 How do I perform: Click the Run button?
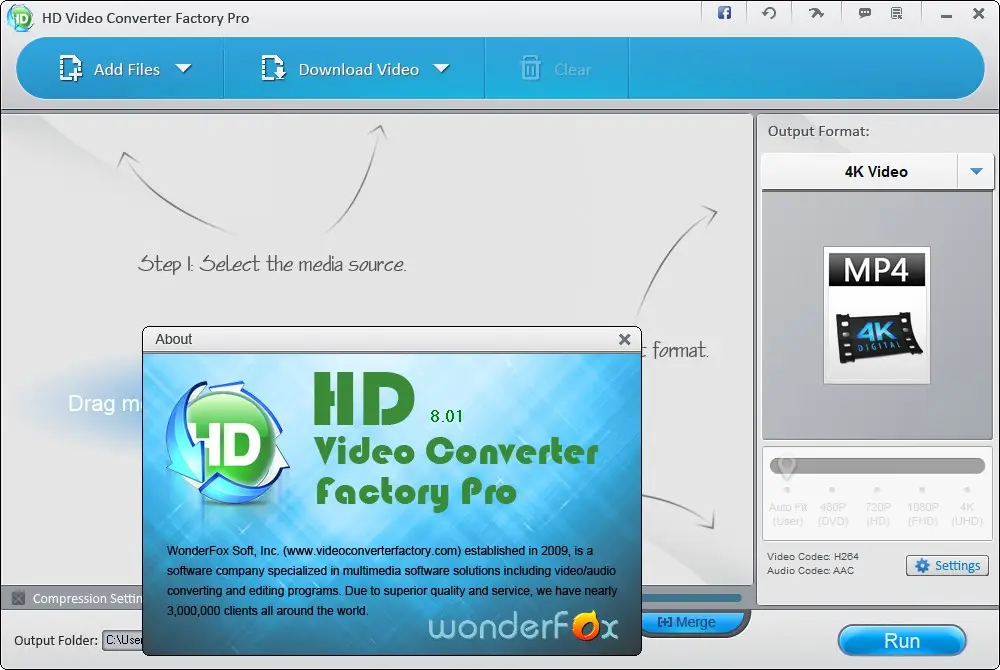tap(902, 641)
